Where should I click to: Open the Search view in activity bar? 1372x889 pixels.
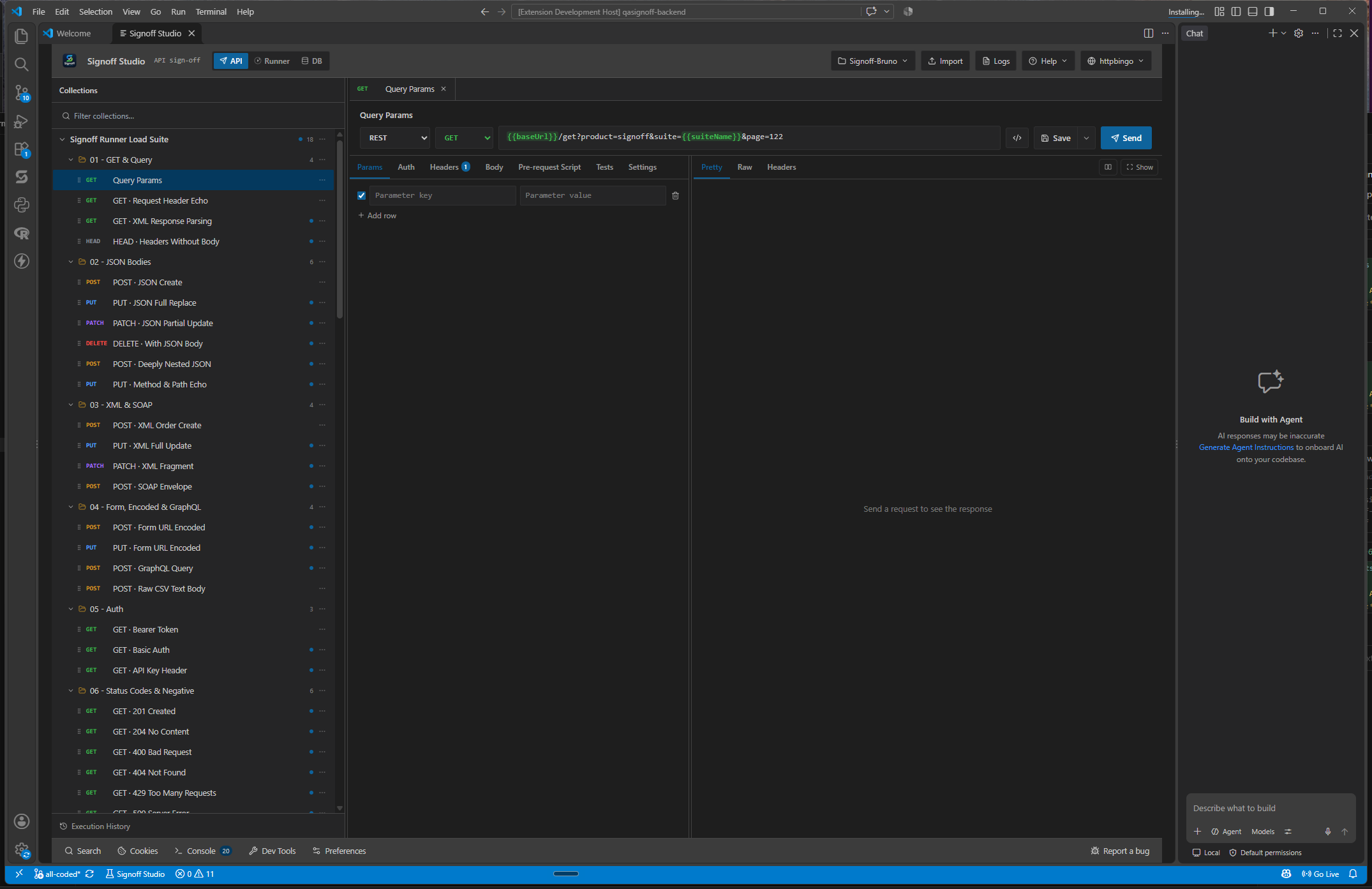pyautogui.click(x=22, y=64)
